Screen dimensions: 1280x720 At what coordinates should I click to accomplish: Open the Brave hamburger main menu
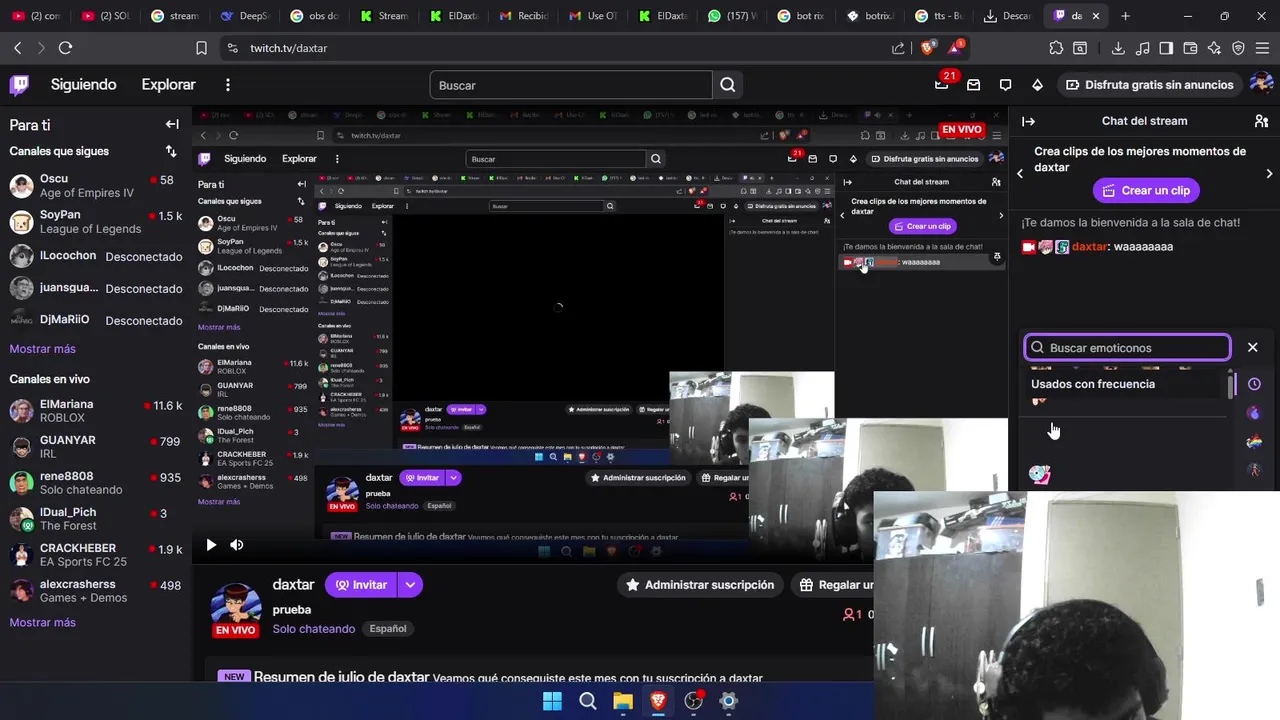click(x=1262, y=48)
